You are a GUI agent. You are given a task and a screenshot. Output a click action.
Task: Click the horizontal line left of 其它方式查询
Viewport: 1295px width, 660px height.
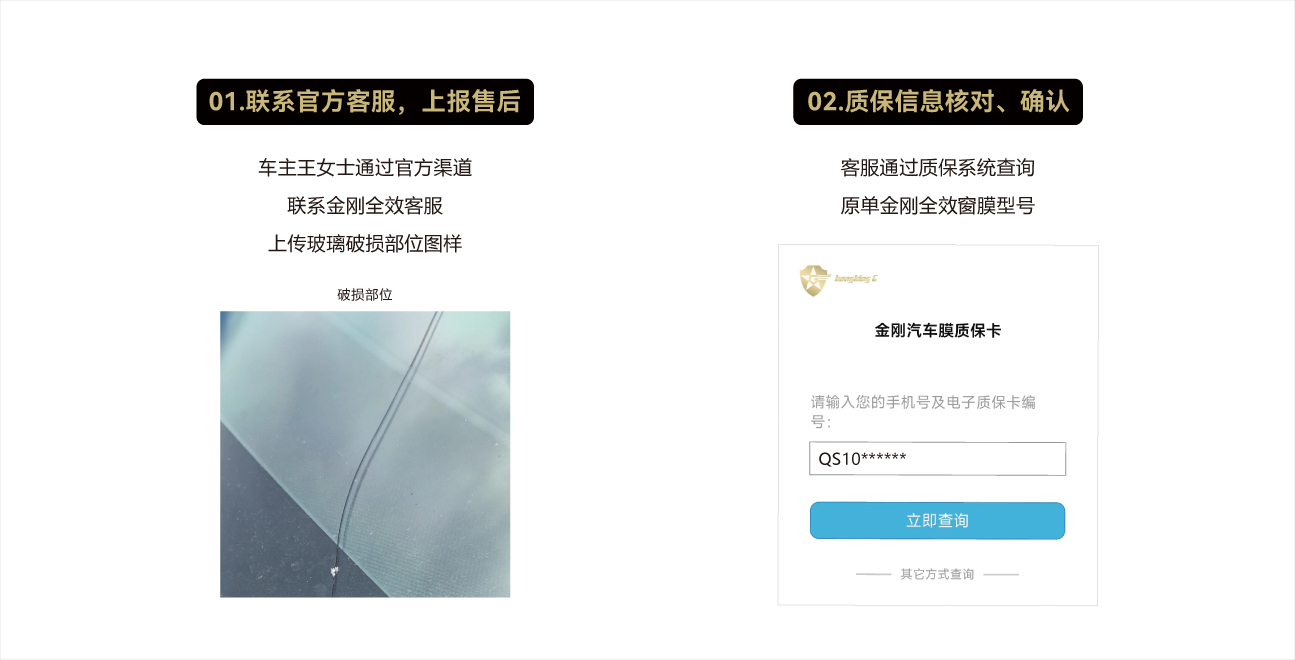click(874, 575)
